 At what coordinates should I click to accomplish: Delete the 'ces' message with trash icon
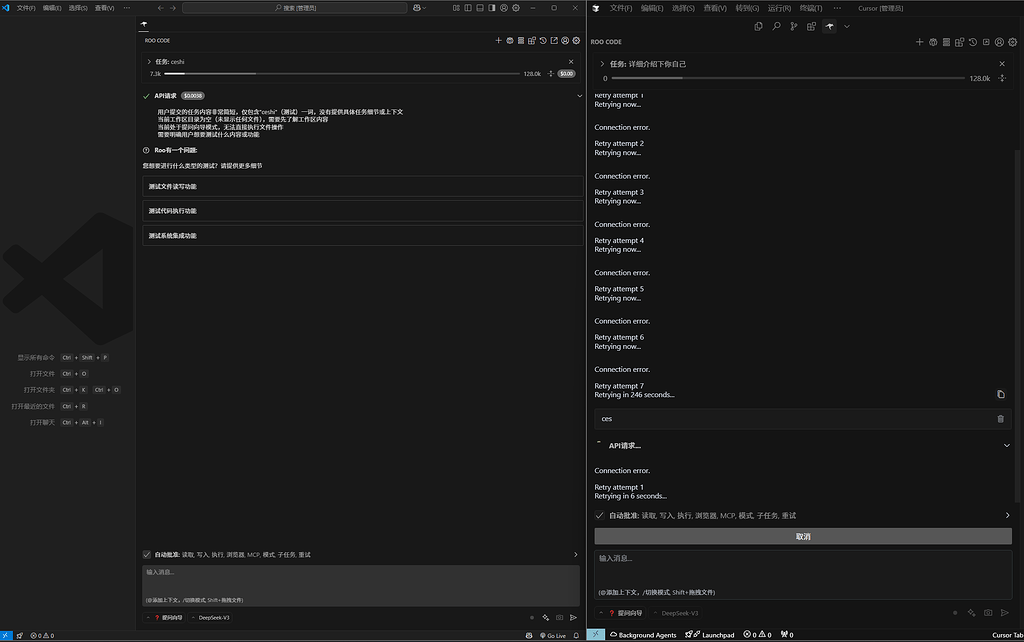[1000, 419]
